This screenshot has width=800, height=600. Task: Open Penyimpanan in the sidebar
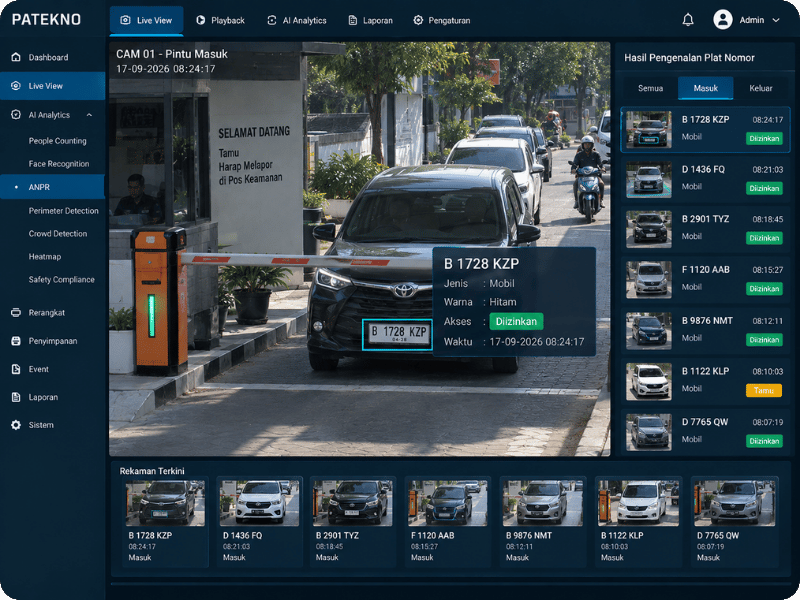[x=53, y=341]
